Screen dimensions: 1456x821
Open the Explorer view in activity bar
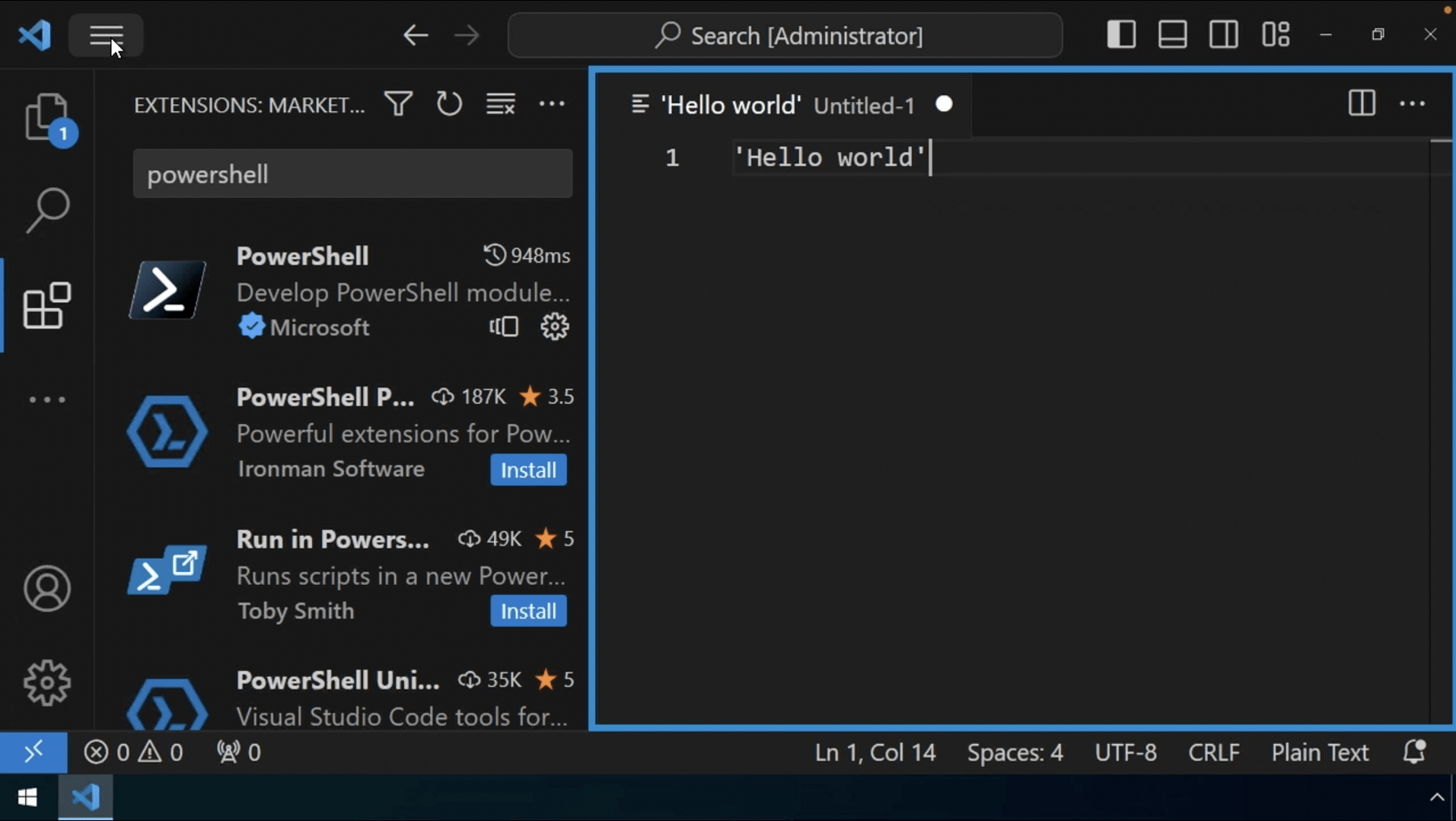coord(47,118)
